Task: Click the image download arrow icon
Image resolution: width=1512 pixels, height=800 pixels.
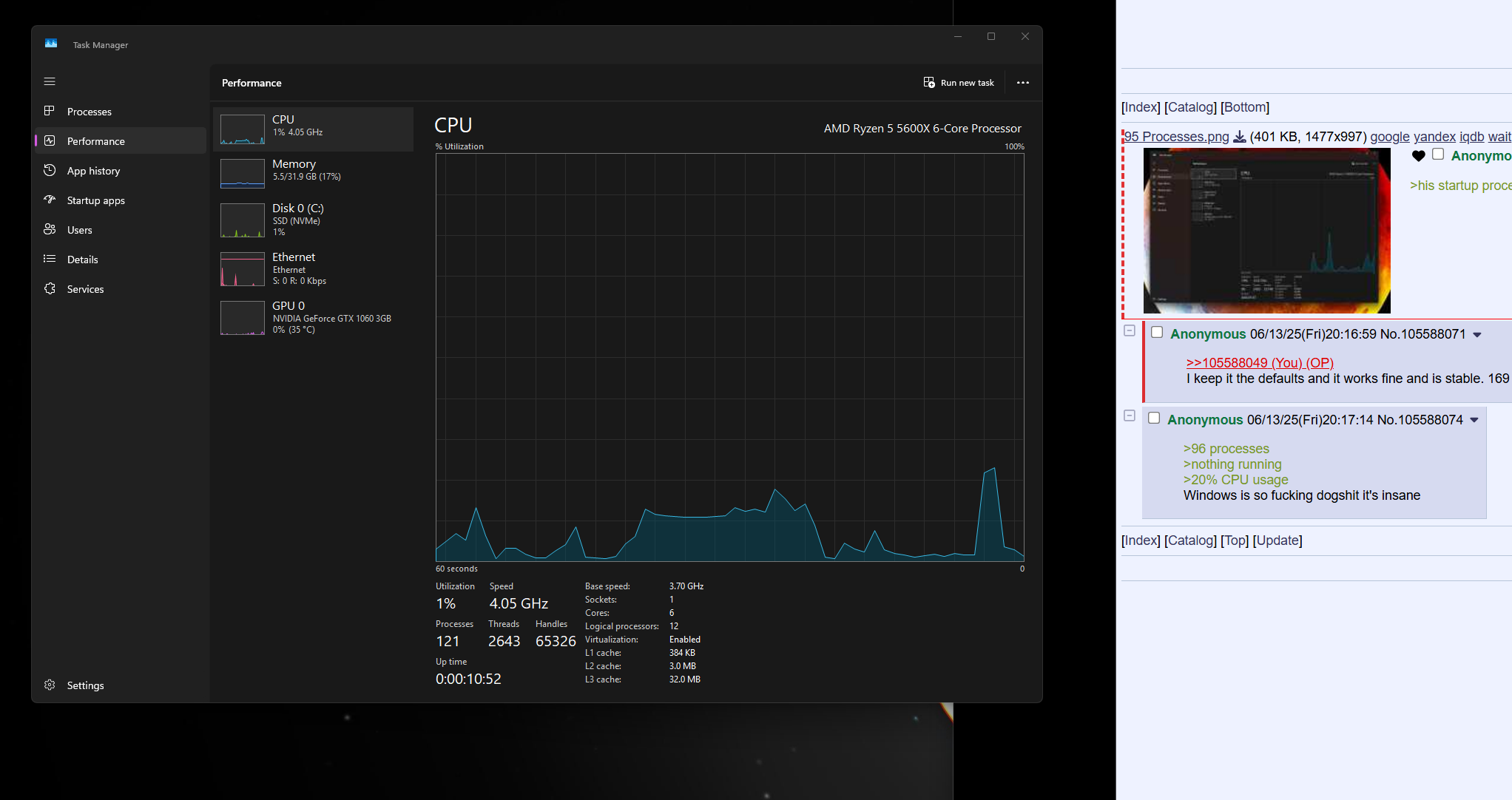Action: pyautogui.click(x=1240, y=137)
